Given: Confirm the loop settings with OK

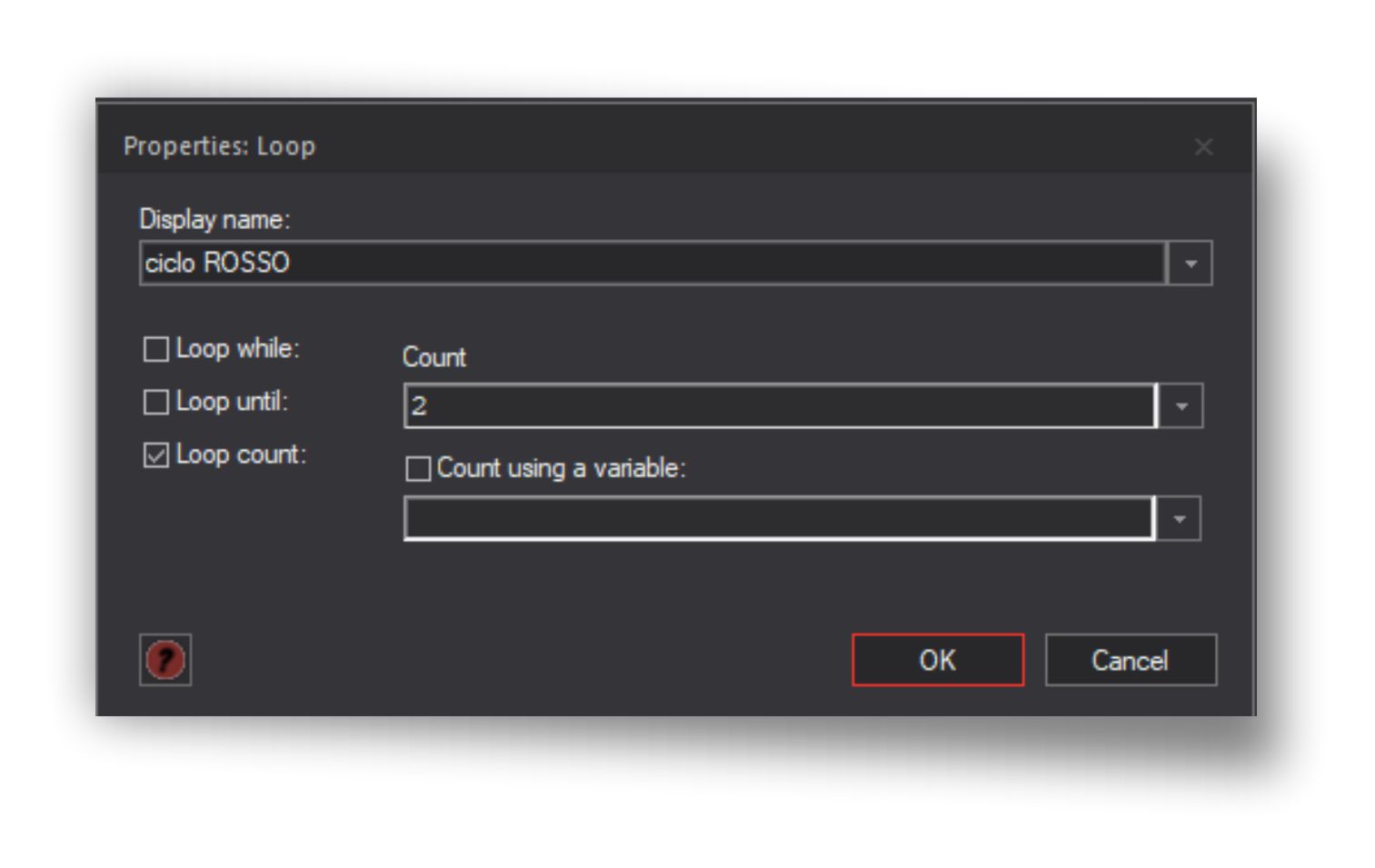Looking at the screenshot, I should (x=938, y=660).
